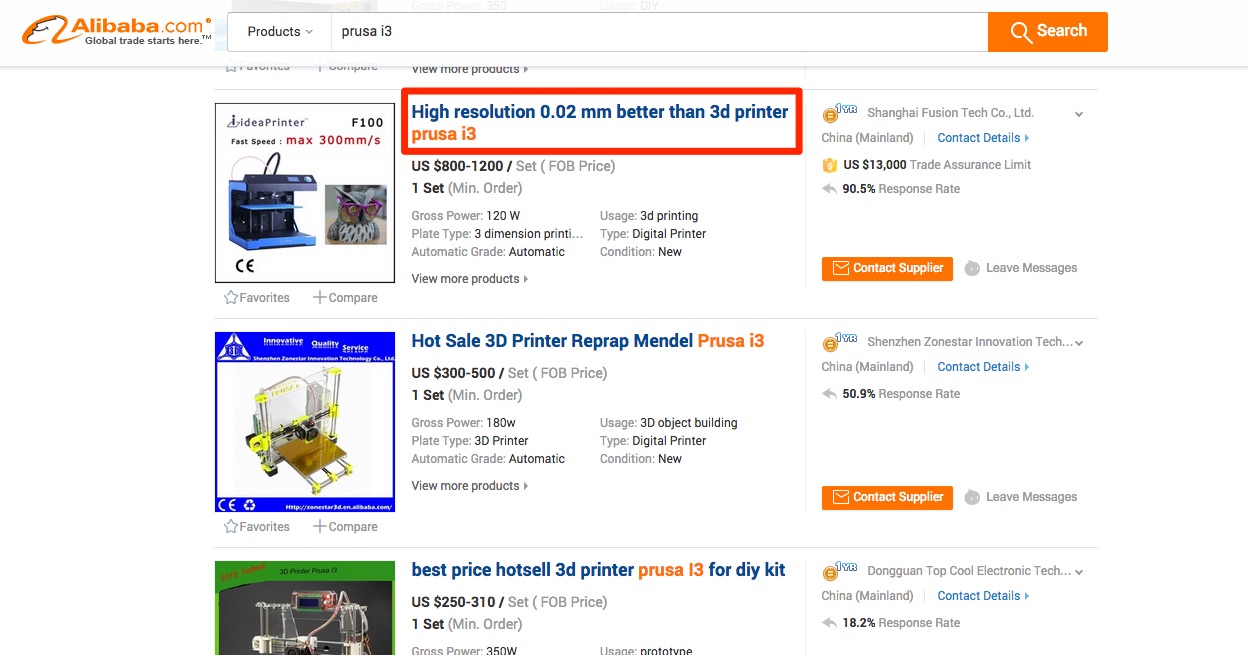Screen dimensions: 1248x655
Task: Toggle Favorites for the Zonestar Prusa i3 listing
Action: click(x=257, y=526)
